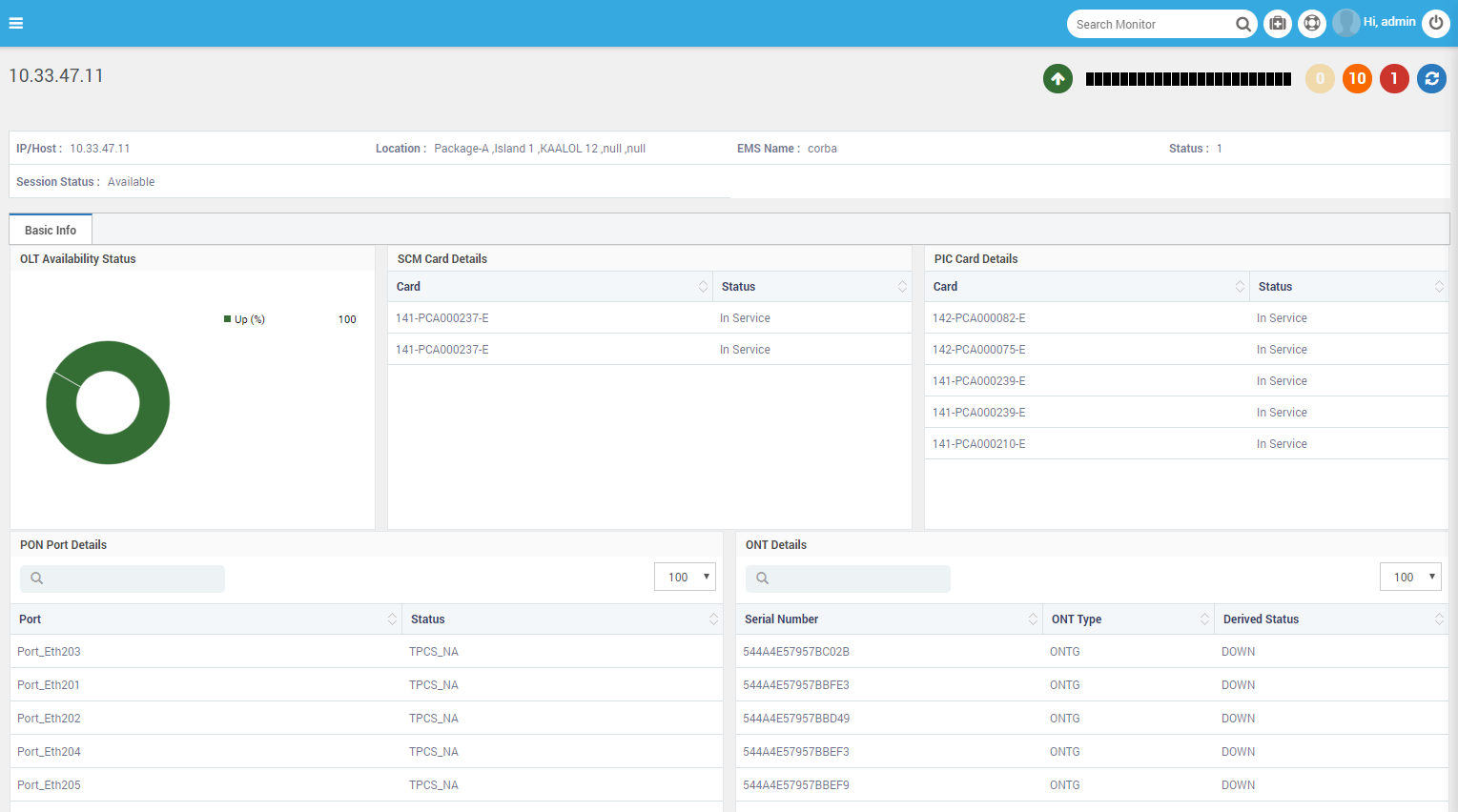This screenshot has width=1458, height=812.
Task: Select ONT serial 544A4E57957BBFE3
Action: coord(1092,685)
